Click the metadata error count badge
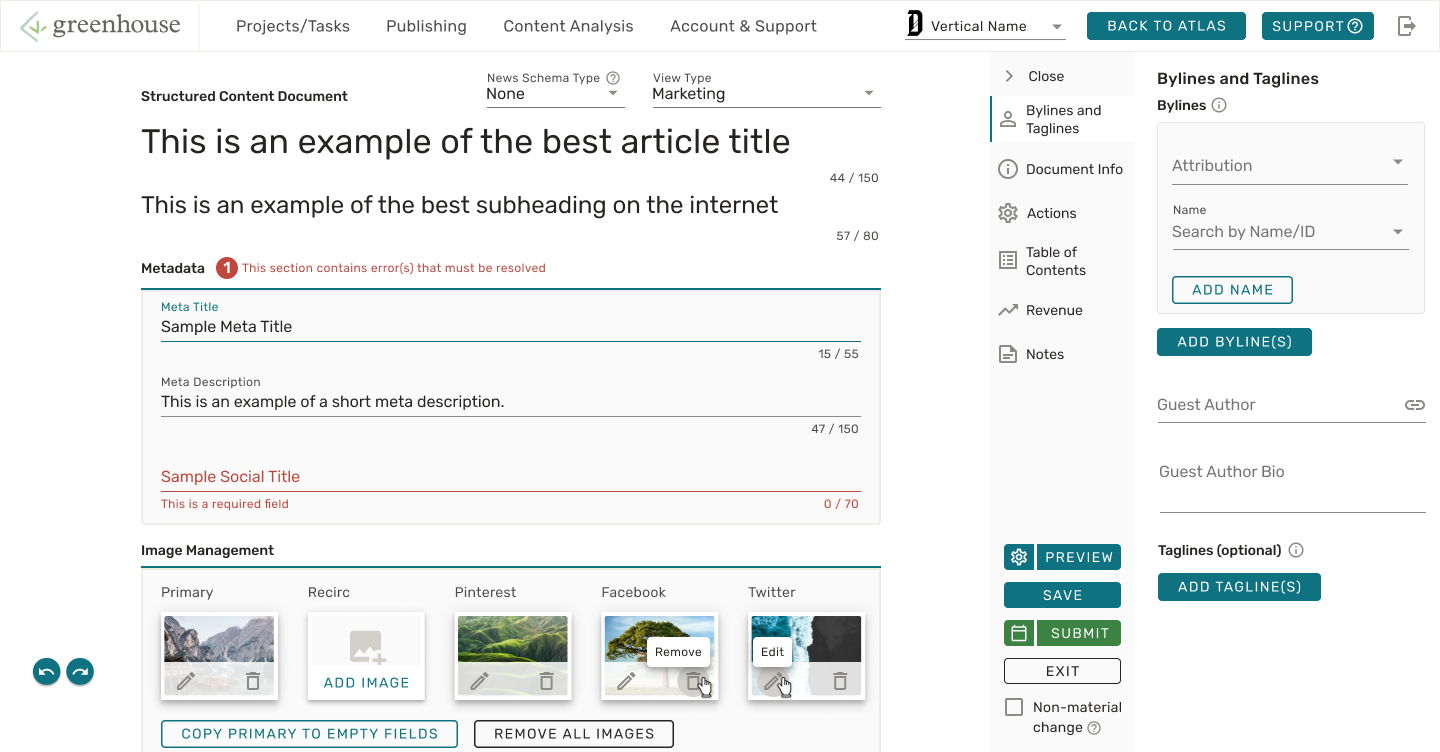 (x=227, y=268)
